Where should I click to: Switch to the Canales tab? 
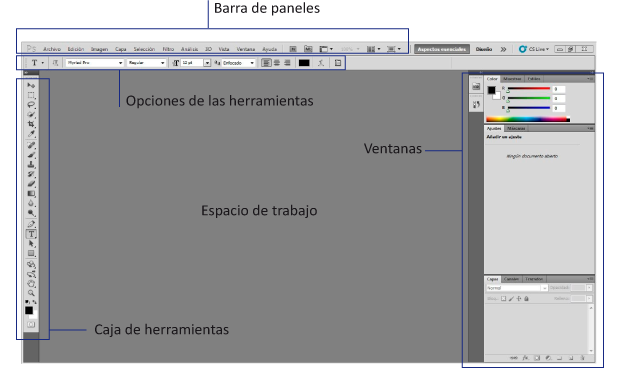pos(511,279)
